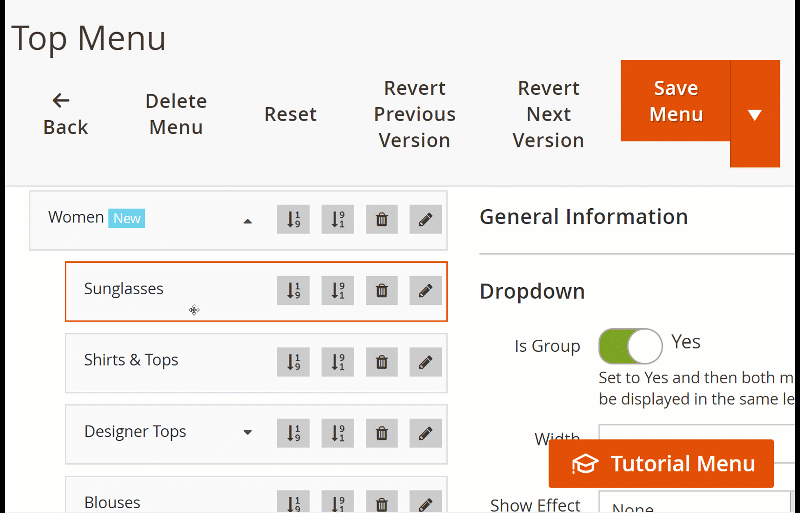Edit the Sunglasses item with pencil icon

tap(425, 291)
